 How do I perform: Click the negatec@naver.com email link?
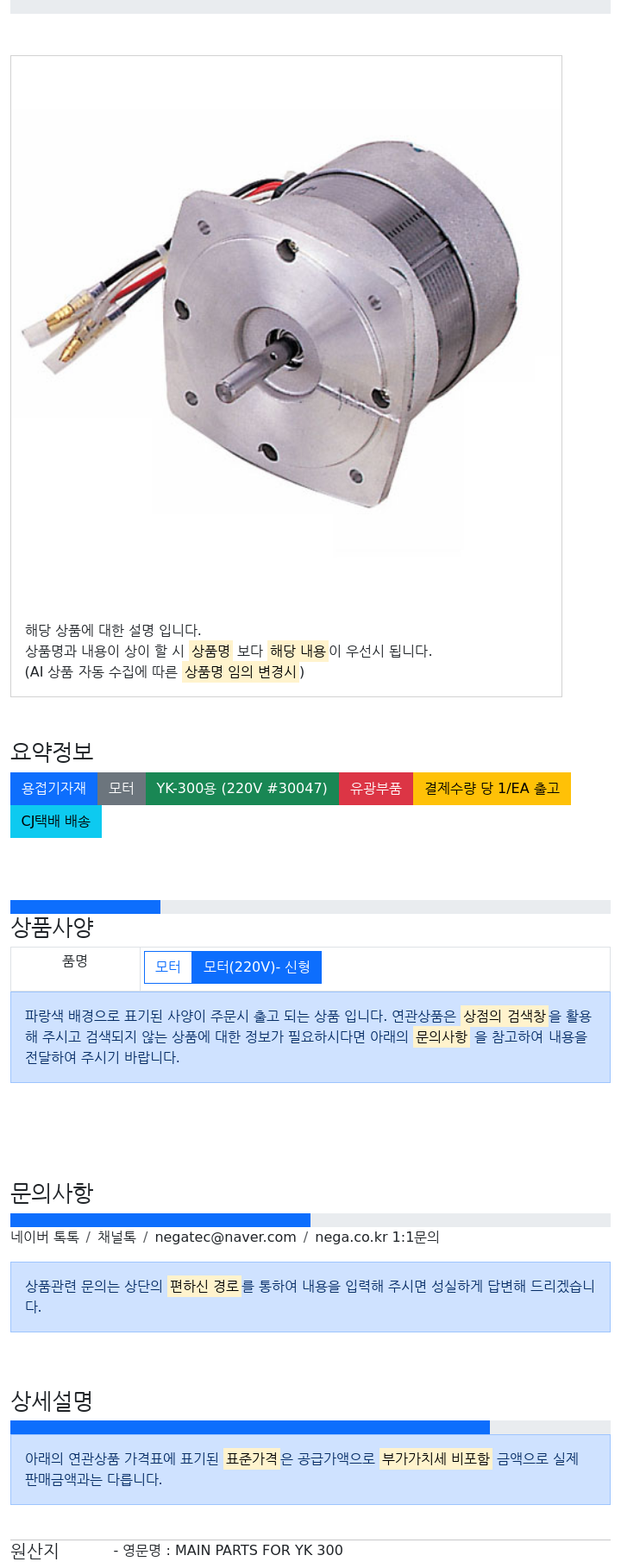225,1237
